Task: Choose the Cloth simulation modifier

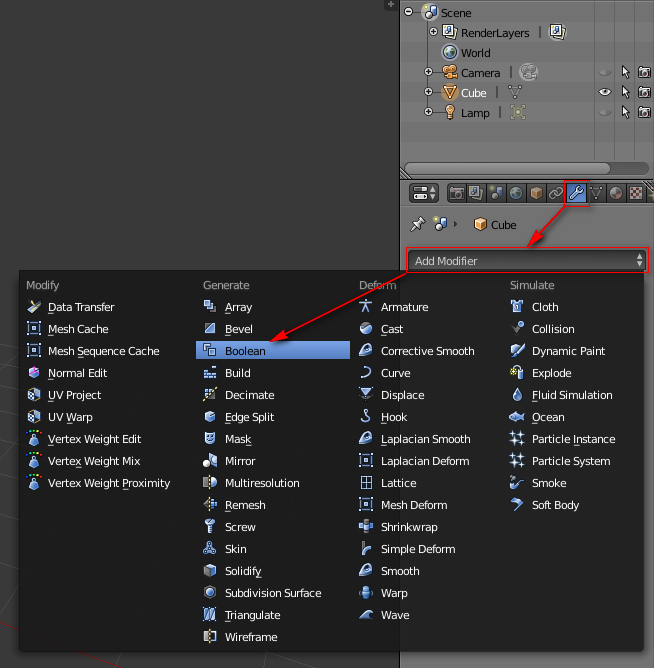Action: 573,307
